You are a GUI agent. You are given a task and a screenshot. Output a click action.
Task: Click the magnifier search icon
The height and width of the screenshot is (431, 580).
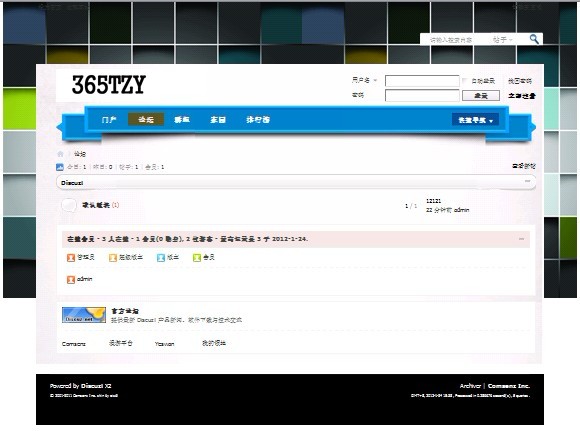click(x=534, y=39)
